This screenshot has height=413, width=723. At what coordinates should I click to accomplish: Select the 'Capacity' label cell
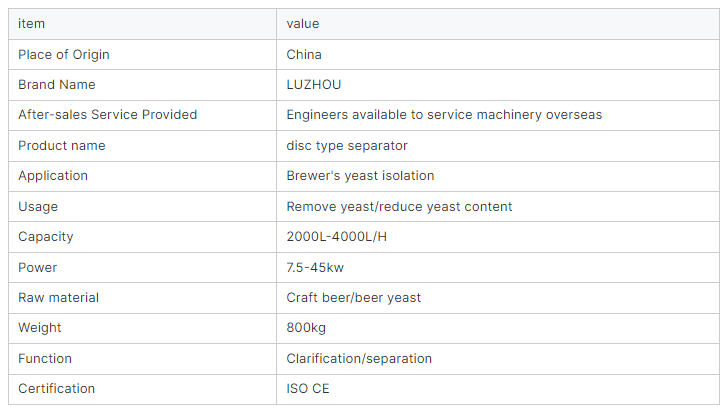point(45,237)
